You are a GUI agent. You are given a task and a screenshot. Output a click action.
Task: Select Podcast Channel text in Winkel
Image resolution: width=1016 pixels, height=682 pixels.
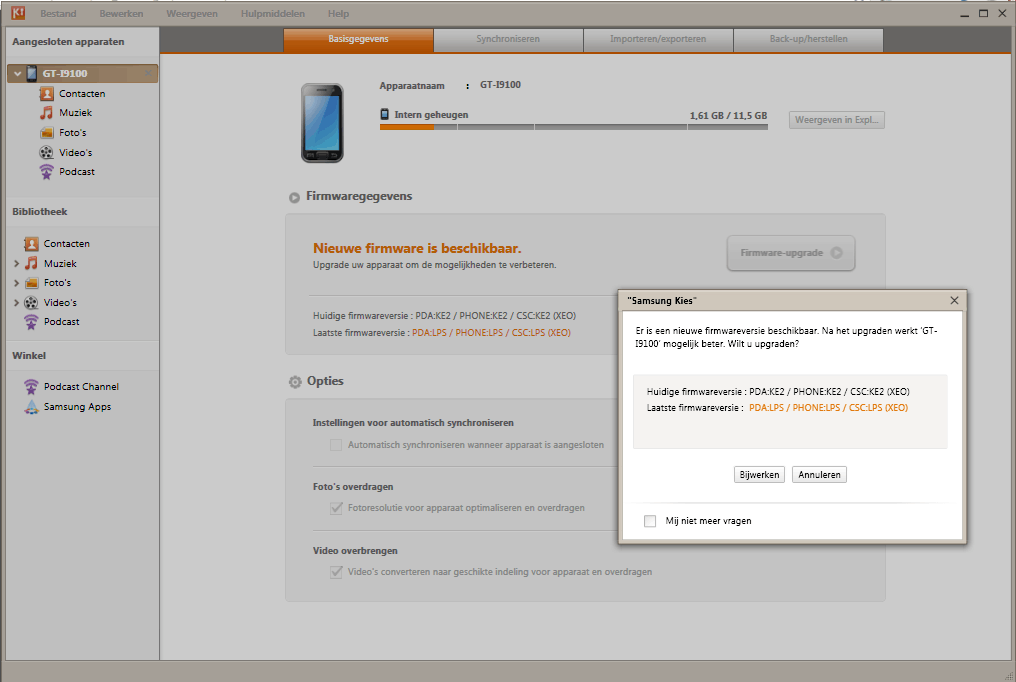[x=82, y=387]
